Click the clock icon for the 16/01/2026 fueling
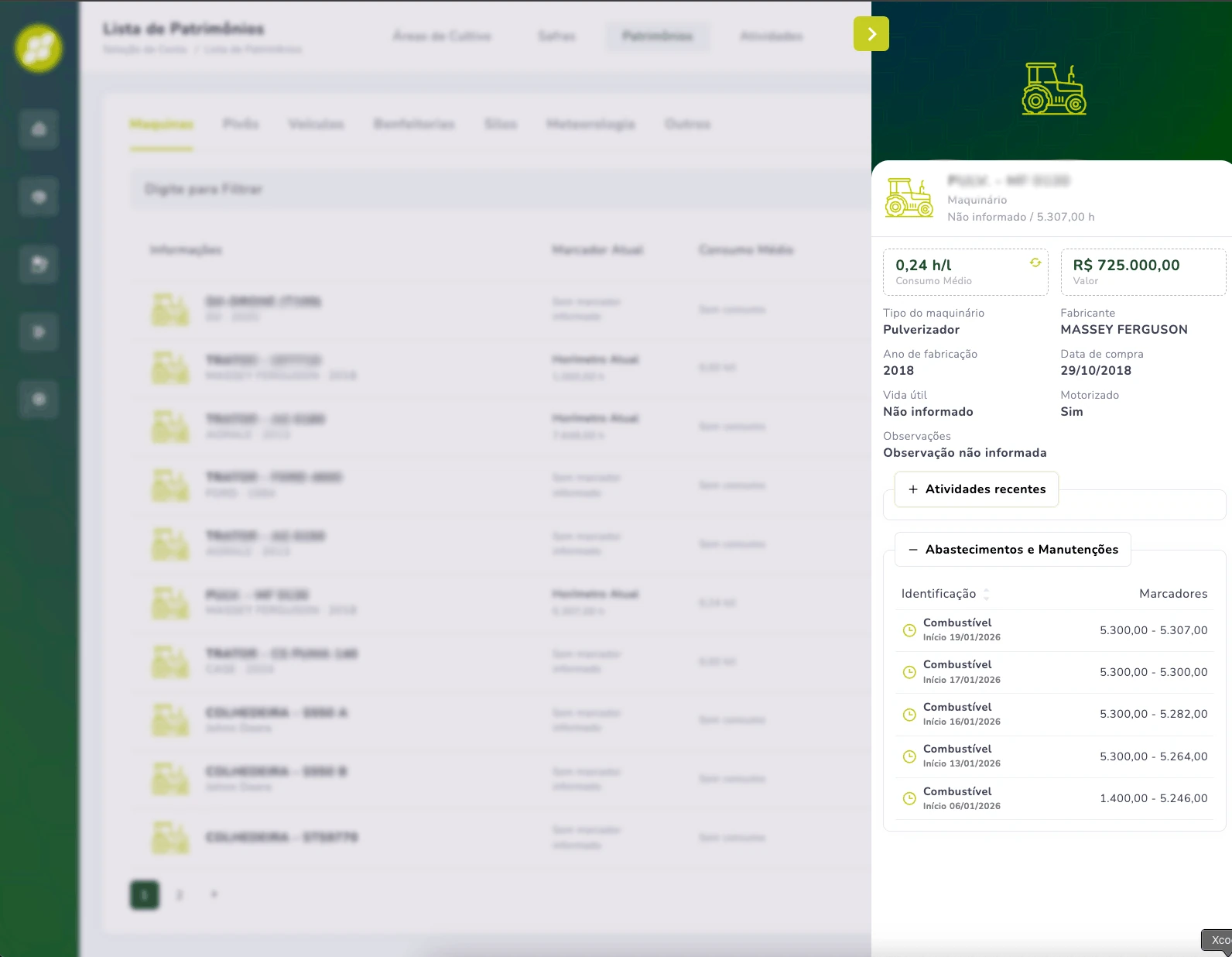1232x957 pixels. [909, 714]
